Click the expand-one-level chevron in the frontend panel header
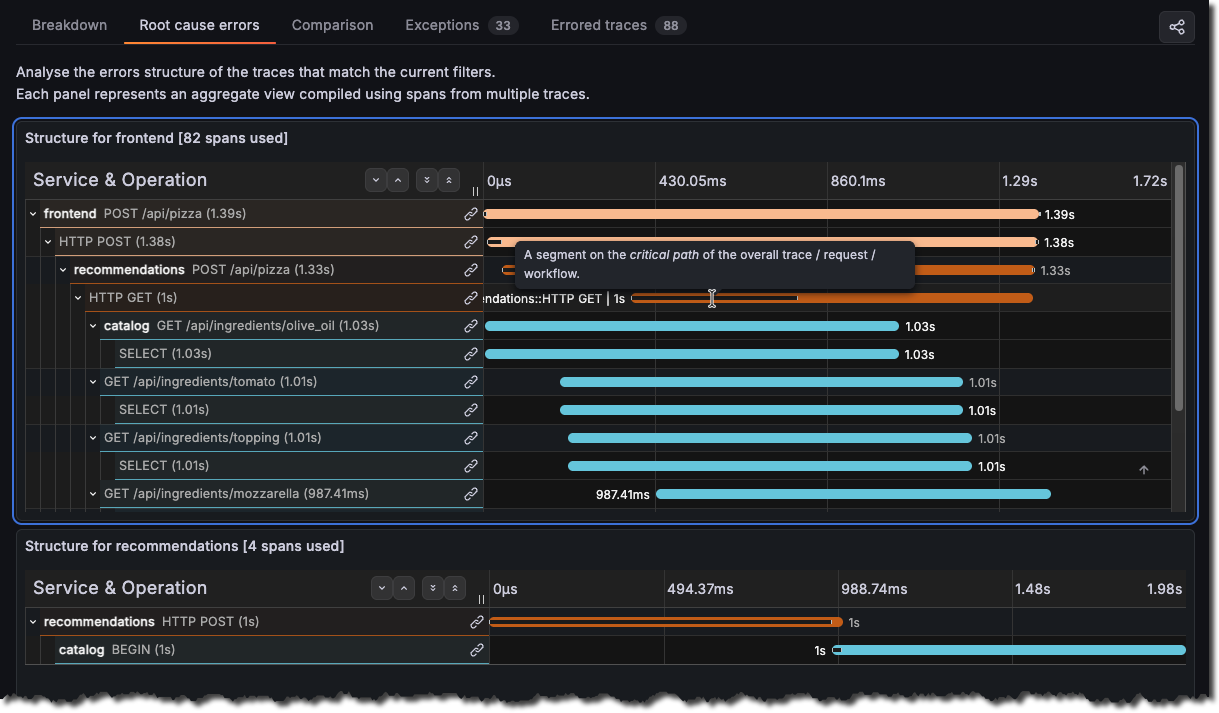 click(x=397, y=180)
